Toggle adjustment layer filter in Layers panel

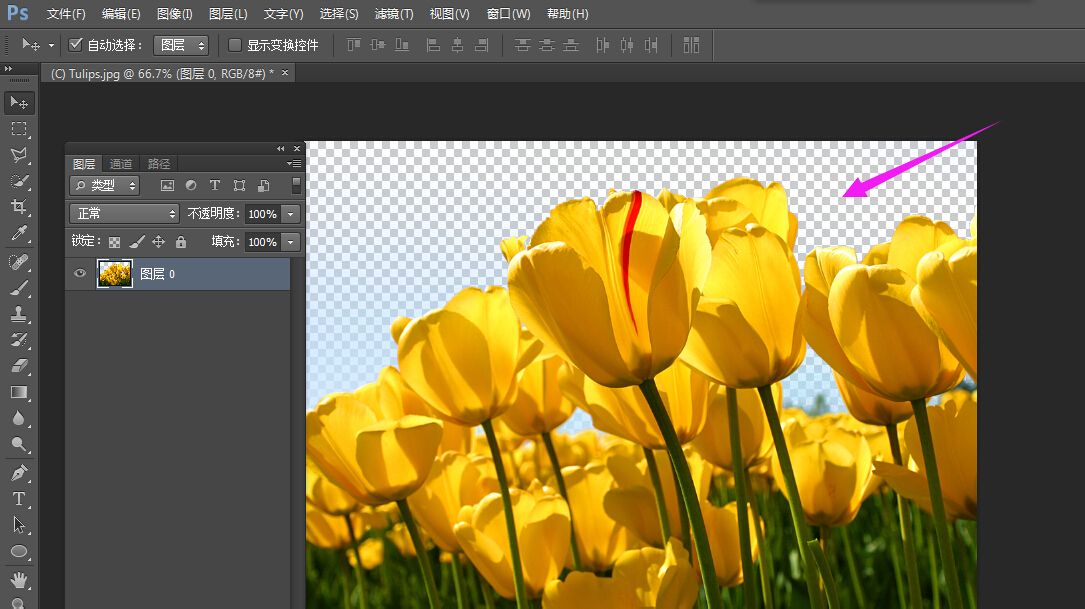[x=191, y=185]
